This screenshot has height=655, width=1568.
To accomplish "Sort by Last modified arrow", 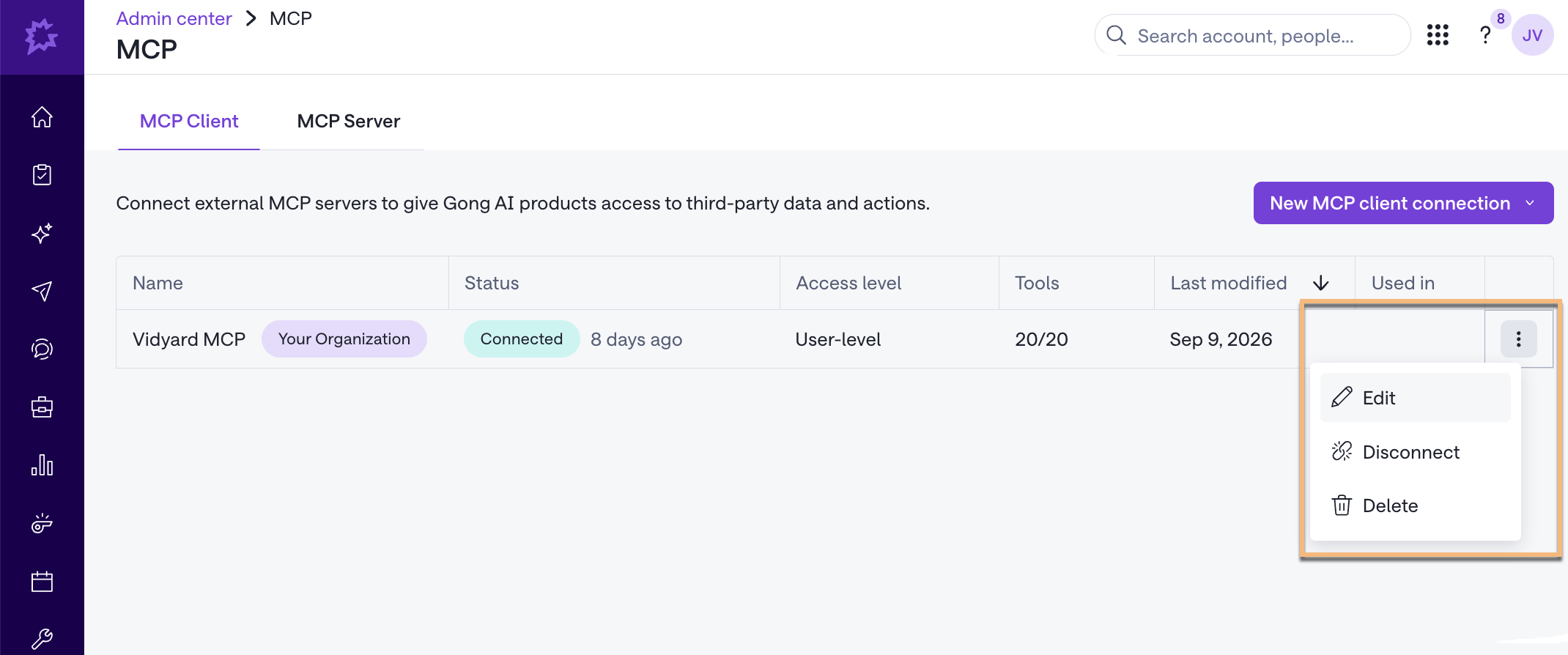I will tap(1320, 283).
